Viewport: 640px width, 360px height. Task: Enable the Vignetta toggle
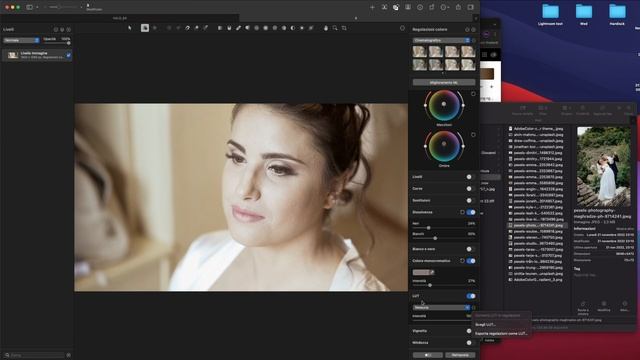[470, 331]
